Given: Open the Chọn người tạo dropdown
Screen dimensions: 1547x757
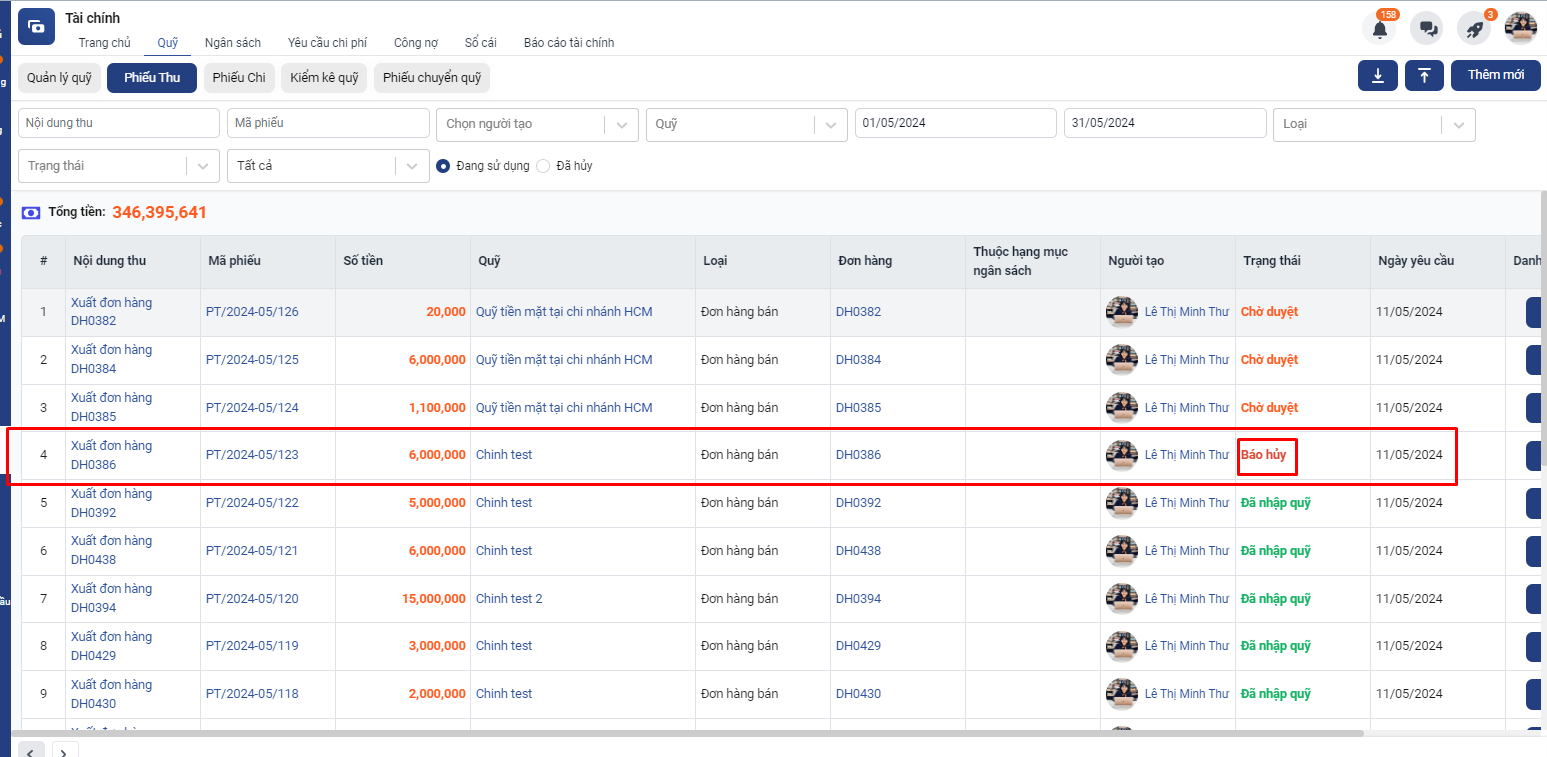Looking at the screenshot, I should [x=537, y=124].
